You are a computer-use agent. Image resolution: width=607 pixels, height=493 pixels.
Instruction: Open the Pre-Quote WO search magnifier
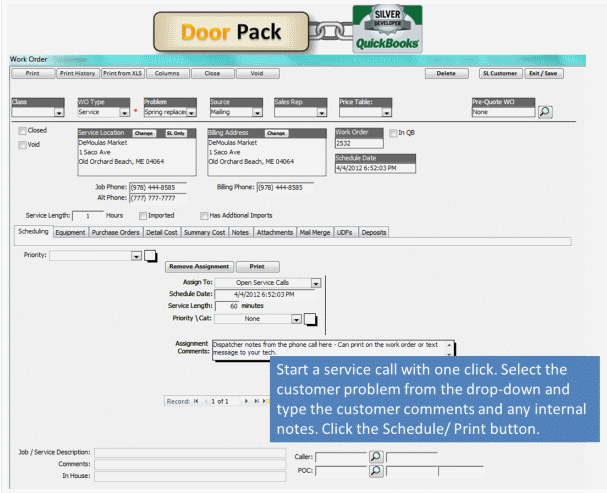pyautogui.click(x=545, y=112)
